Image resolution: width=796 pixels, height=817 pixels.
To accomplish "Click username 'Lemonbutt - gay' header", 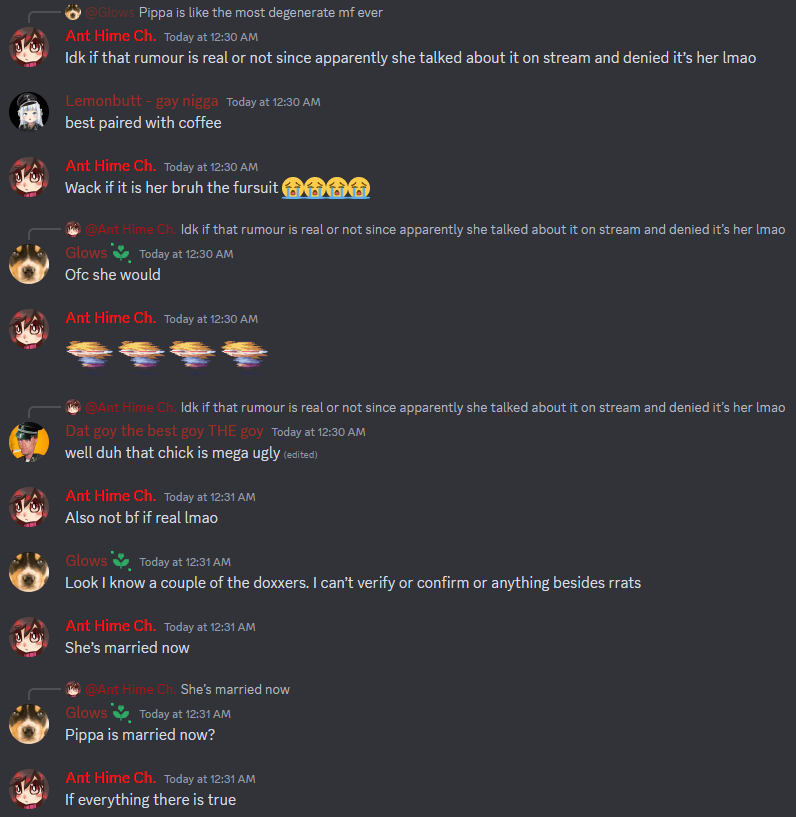I will 142,101.
